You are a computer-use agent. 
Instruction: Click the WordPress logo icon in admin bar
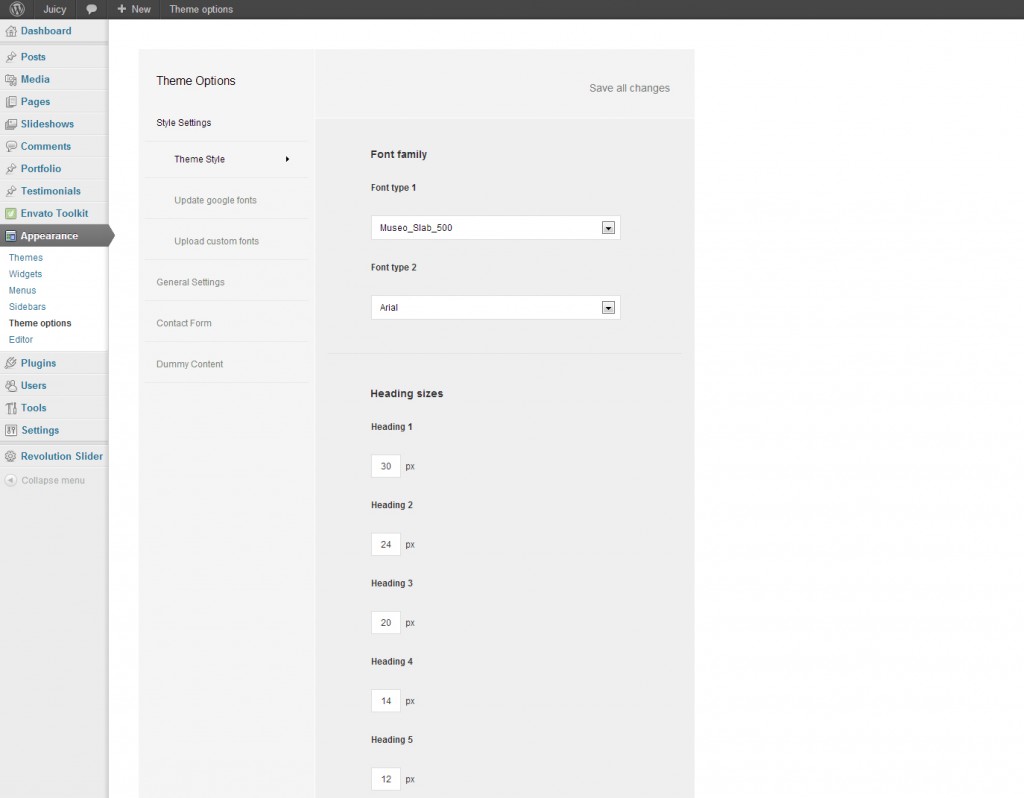tap(17, 9)
